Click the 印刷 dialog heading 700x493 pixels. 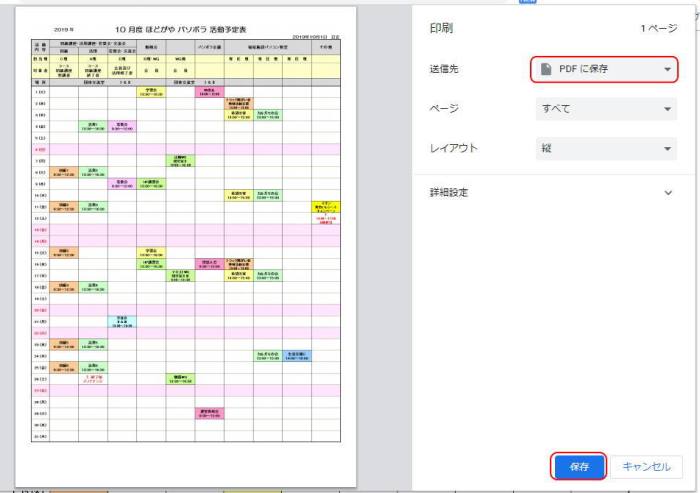point(441,28)
